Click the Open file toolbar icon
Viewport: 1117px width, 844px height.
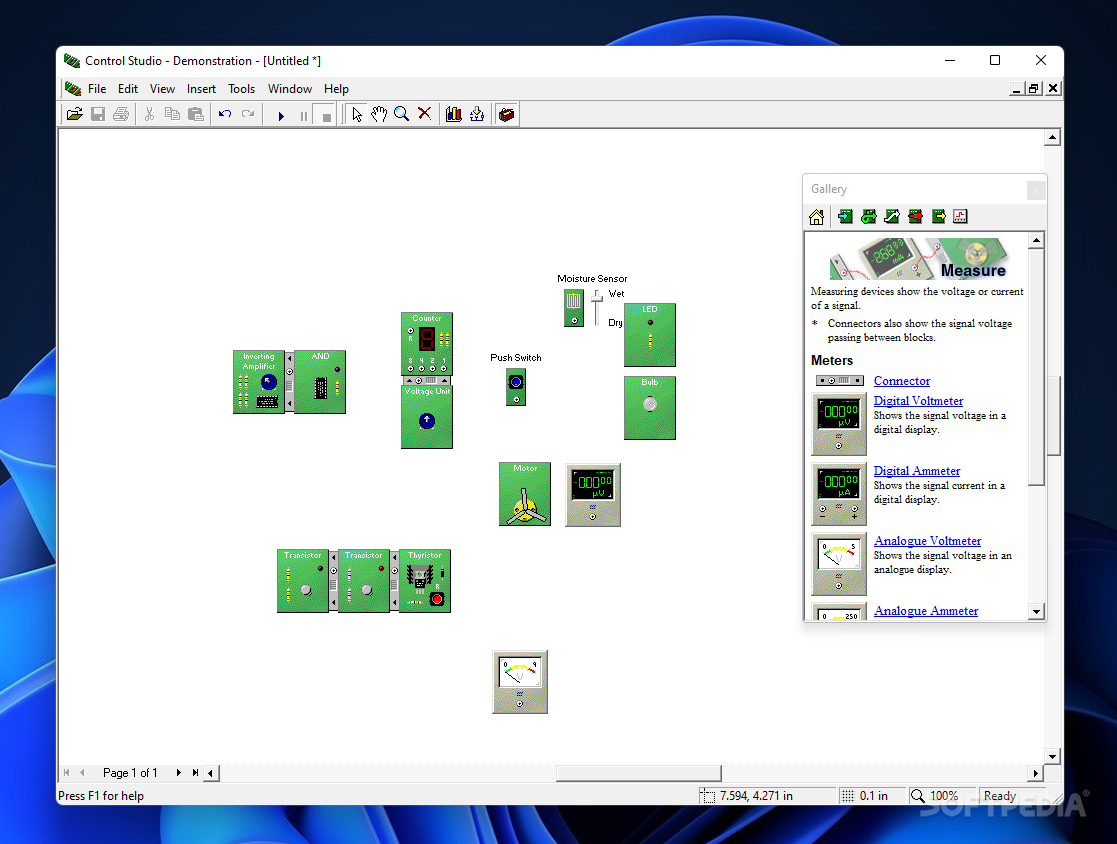(75, 114)
